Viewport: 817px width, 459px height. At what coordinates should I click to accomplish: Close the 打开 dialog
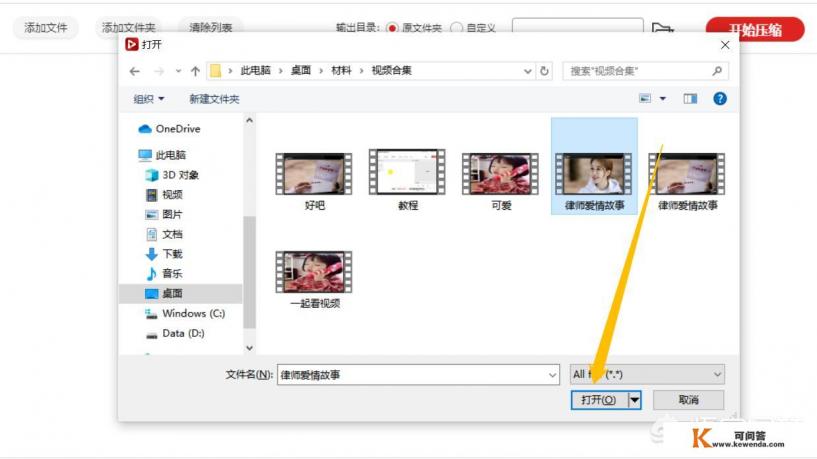(725, 45)
